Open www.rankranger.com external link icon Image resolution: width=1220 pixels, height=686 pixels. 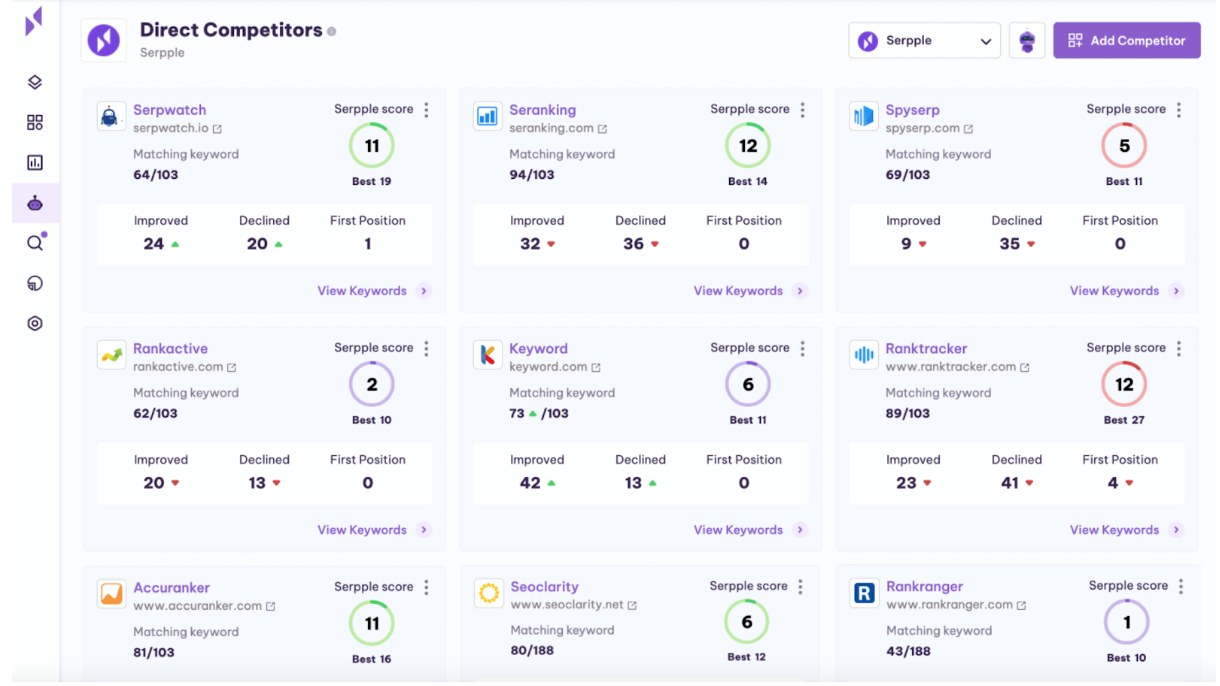[x=1022, y=606]
